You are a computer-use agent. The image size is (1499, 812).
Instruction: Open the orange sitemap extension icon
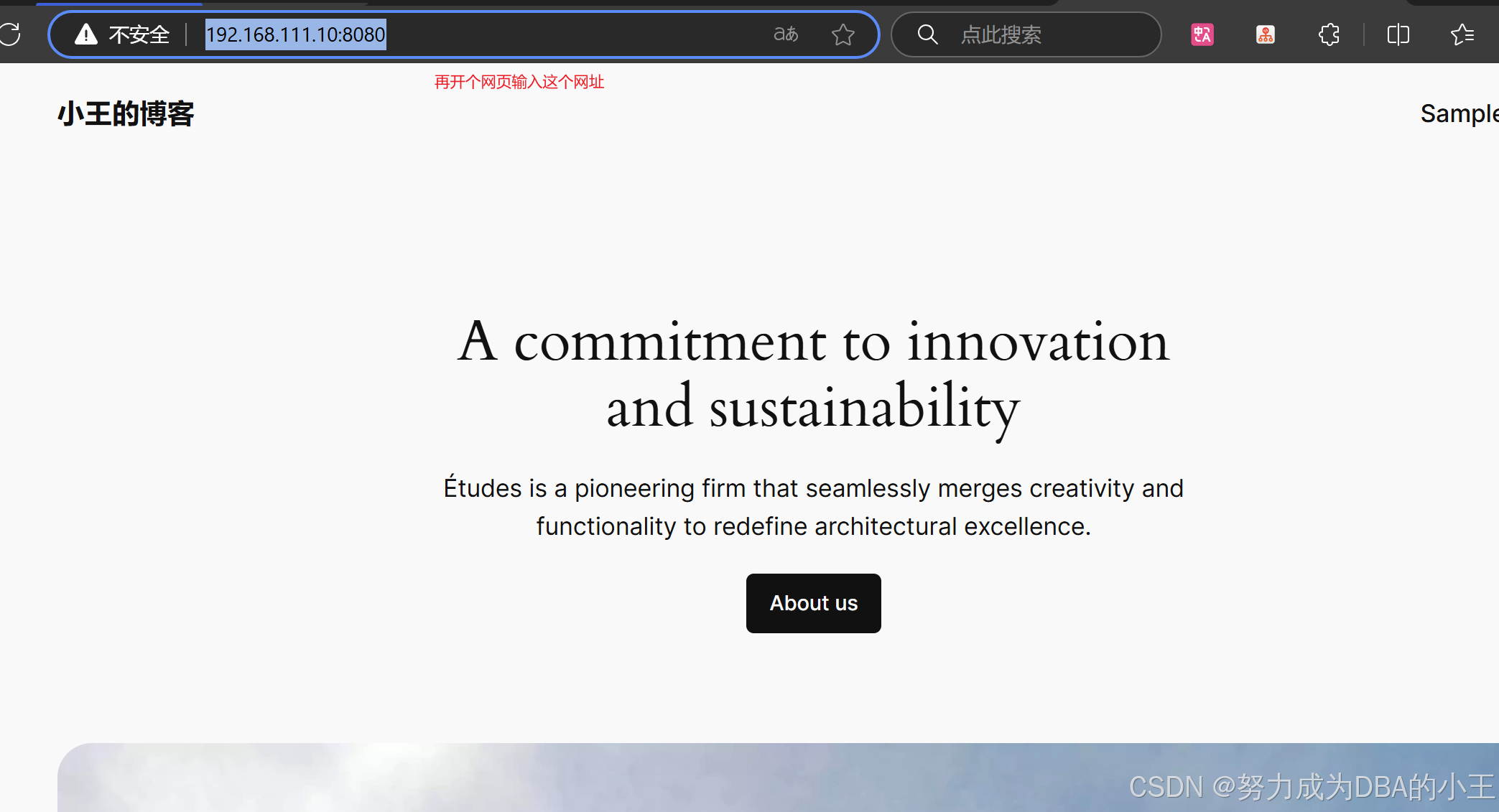click(1265, 34)
